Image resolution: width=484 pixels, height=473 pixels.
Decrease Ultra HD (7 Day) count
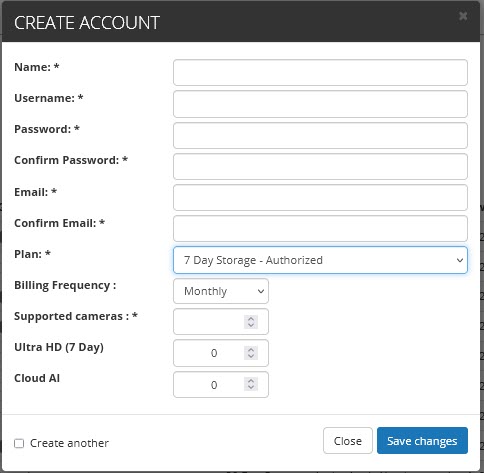pyautogui.click(x=251, y=356)
